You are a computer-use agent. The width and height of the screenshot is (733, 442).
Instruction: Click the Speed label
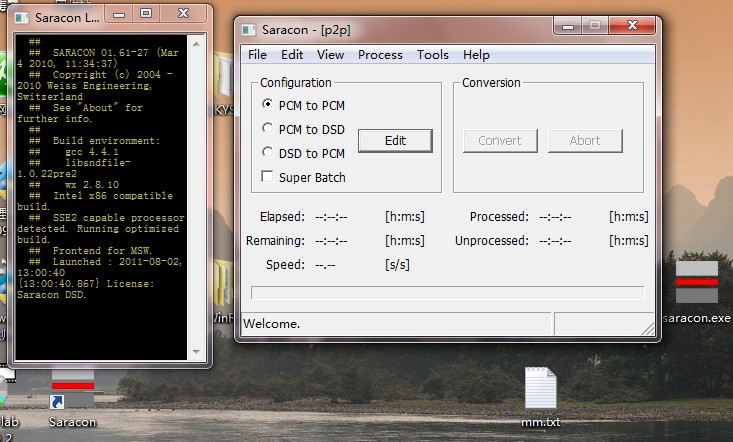[x=285, y=264]
